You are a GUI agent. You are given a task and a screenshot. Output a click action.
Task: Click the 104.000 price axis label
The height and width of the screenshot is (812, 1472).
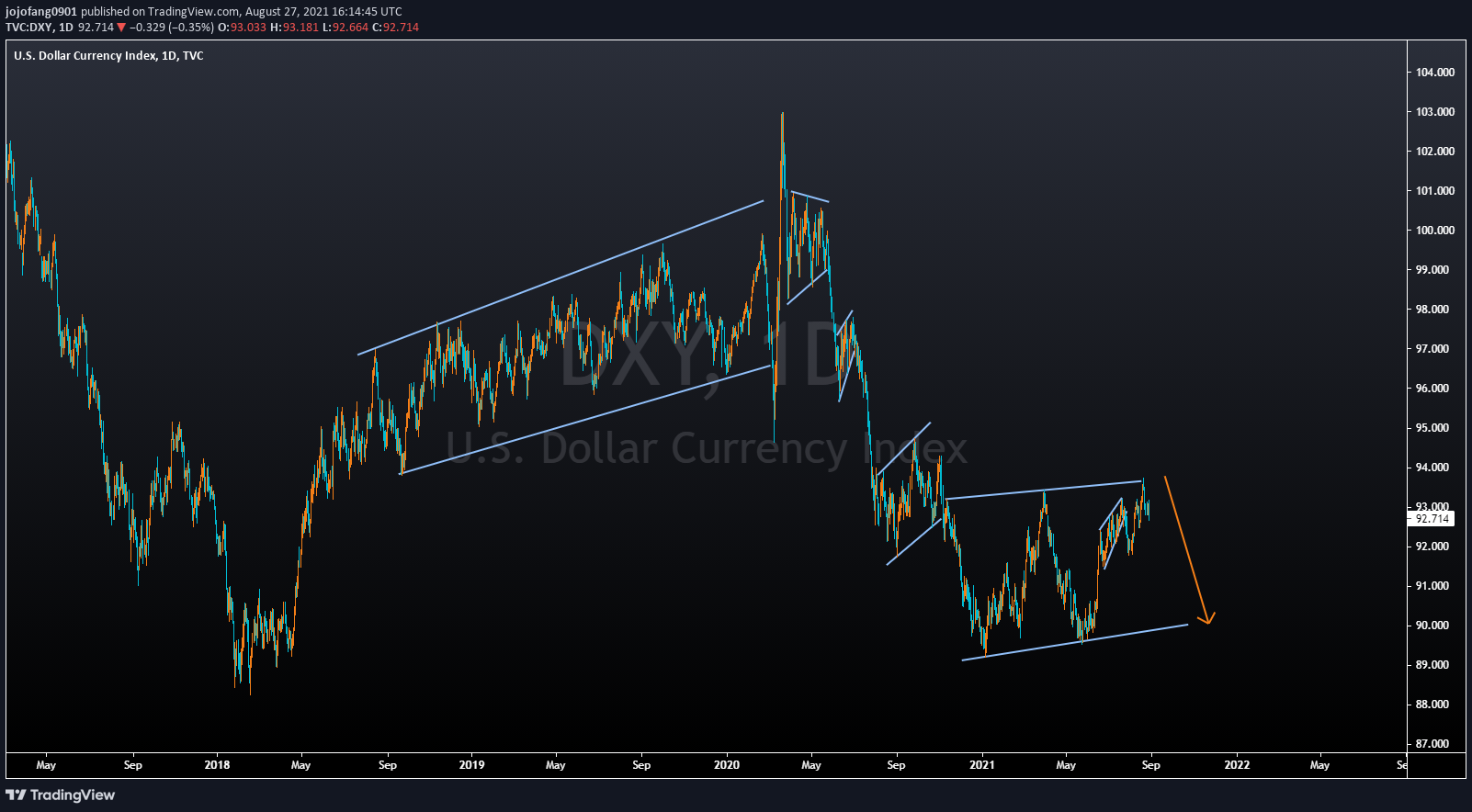pyautogui.click(x=1434, y=73)
